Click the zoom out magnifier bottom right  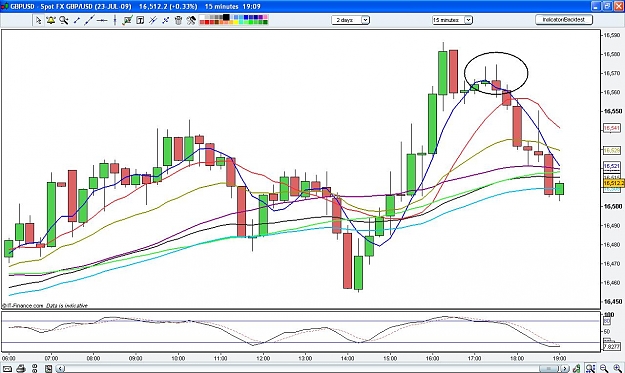[604, 369]
